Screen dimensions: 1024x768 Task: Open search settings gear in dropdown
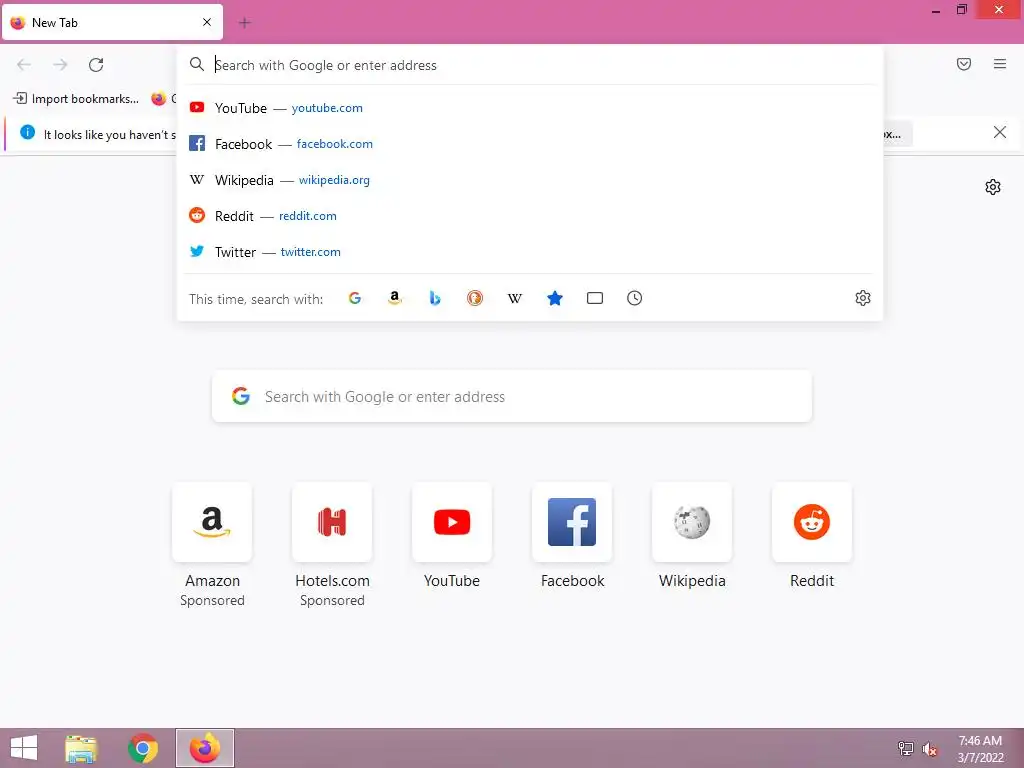click(x=863, y=298)
